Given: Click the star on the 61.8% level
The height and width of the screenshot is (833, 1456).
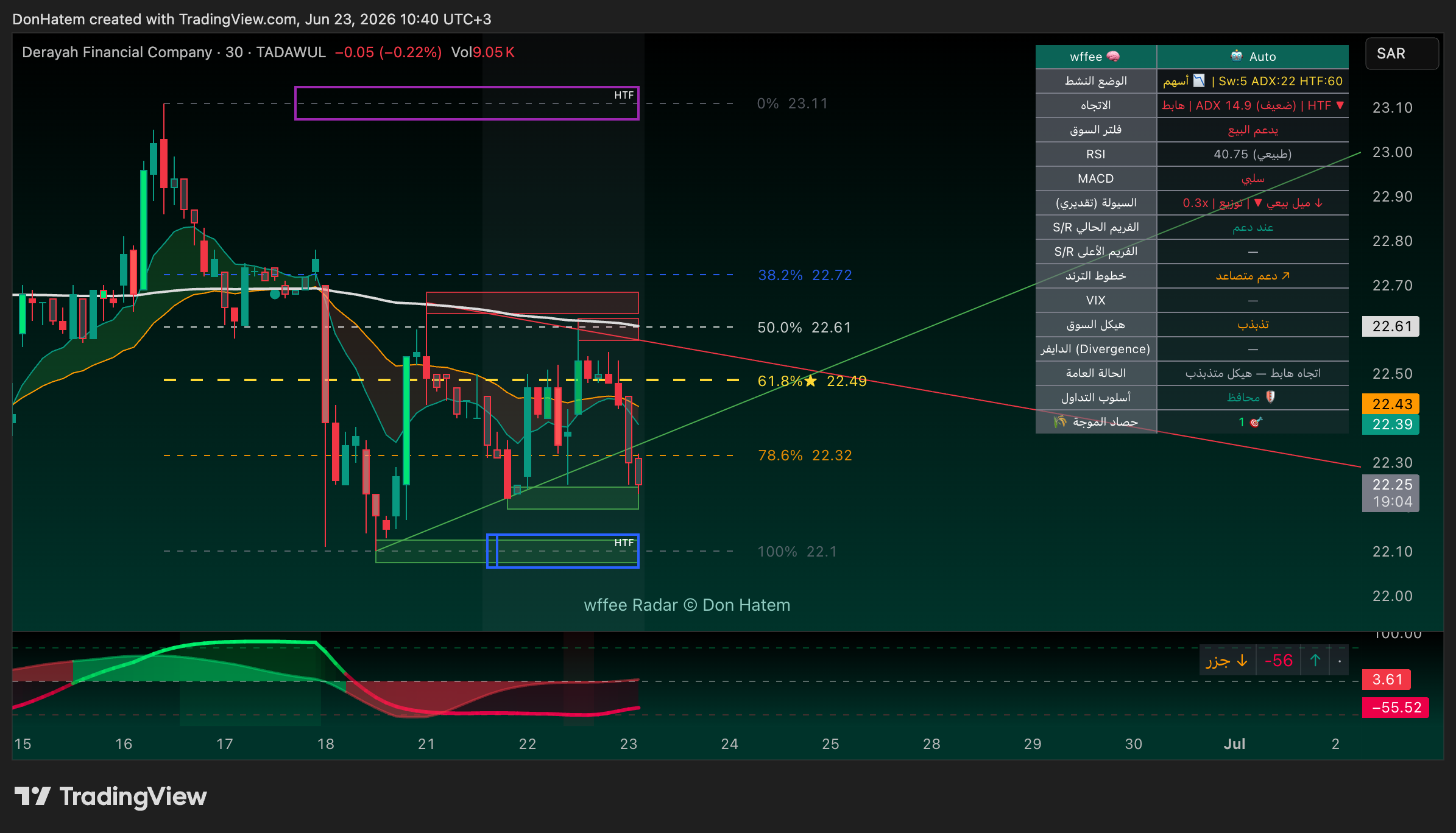Looking at the screenshot, I should [x=810, y=381].
